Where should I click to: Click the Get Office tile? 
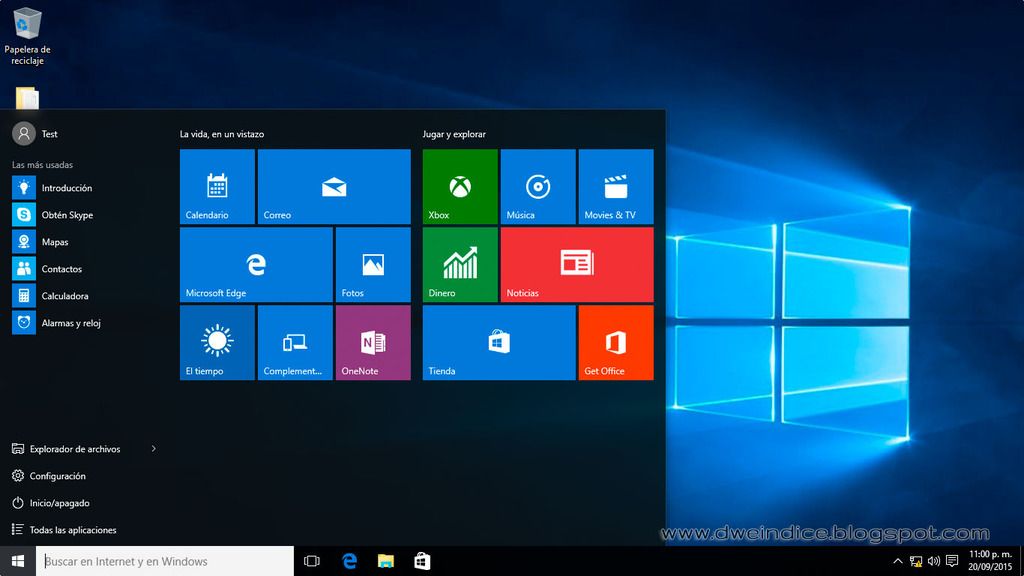click(x=616, y=342)
